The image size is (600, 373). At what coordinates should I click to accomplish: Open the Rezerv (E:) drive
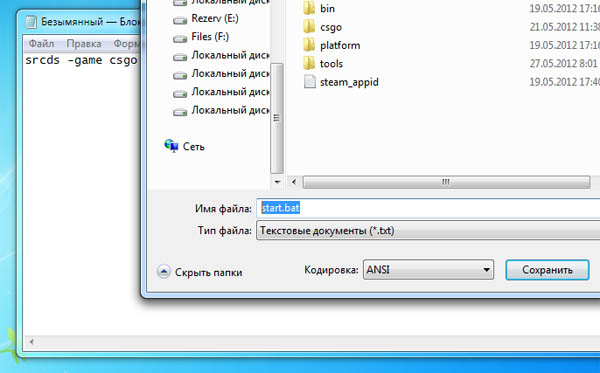coord(205,19)
